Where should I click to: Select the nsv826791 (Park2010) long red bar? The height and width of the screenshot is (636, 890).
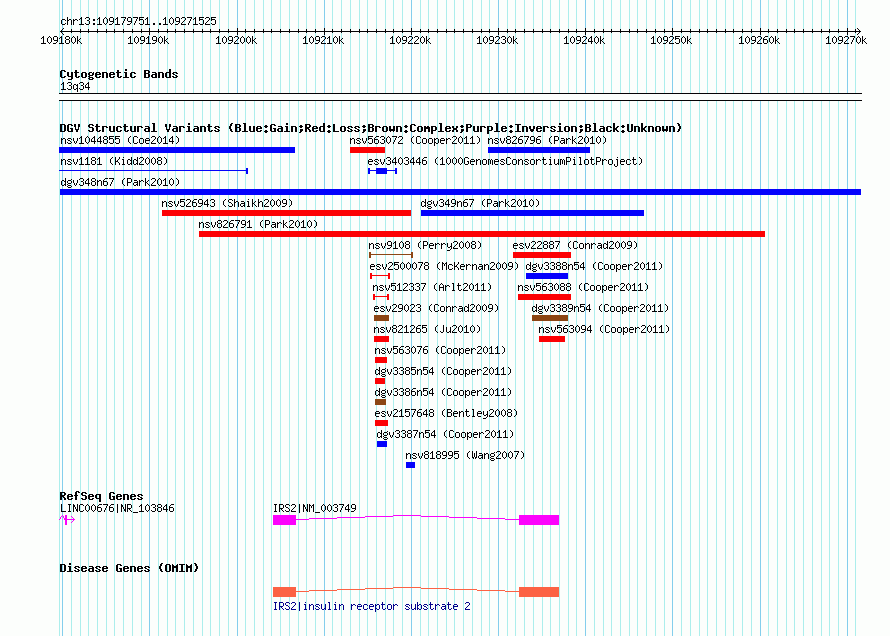pos(482,234)
